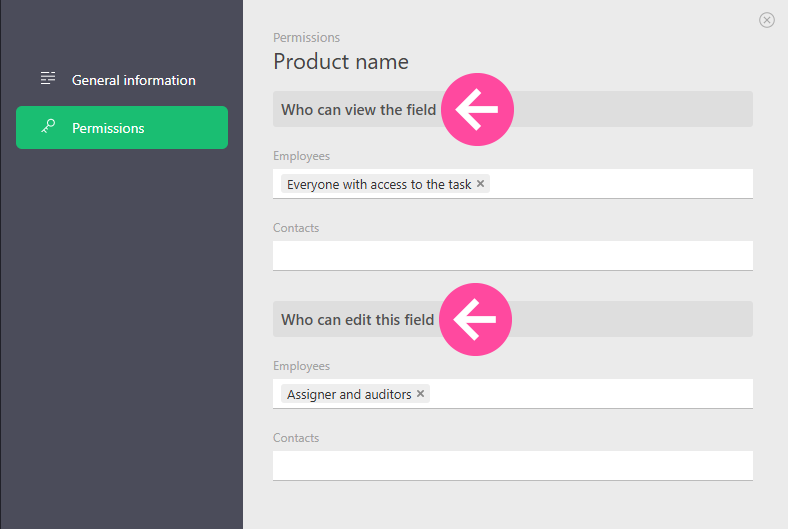Click the empty Contacts field under edit permissions
Screen dimensions: 788x529
(x=512, y=465)
